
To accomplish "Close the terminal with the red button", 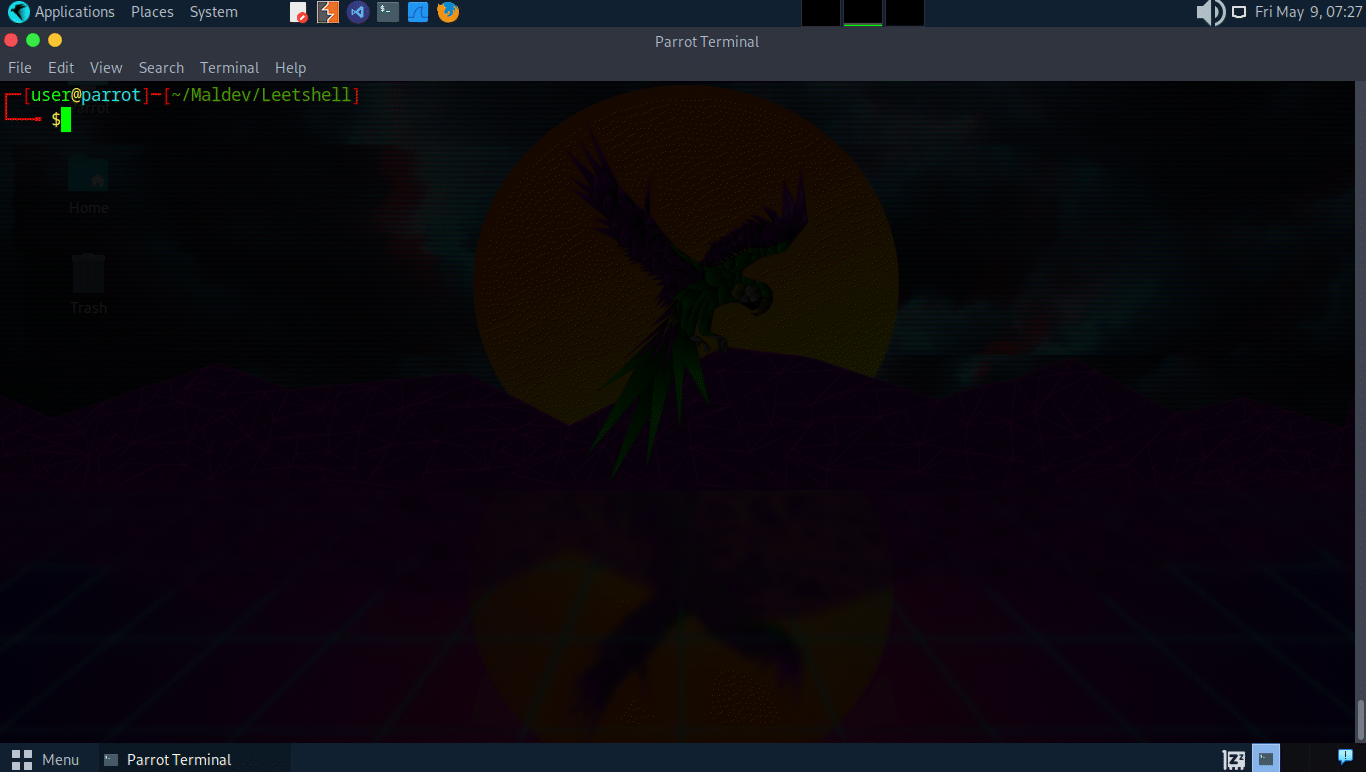I will pyautogui.click(x=11, y=40).
